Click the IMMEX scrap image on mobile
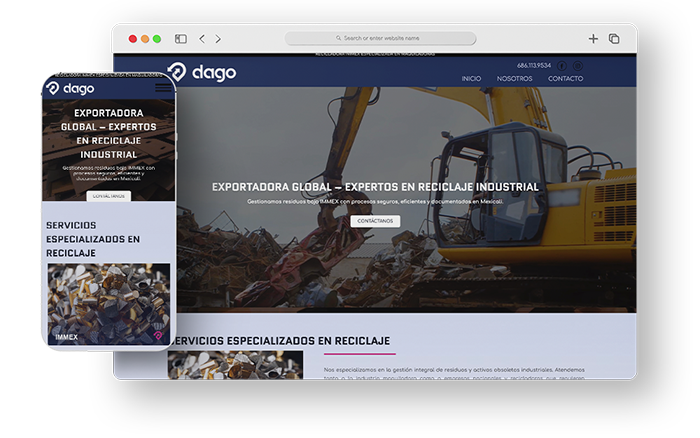The height and width of the screenshot is (438, 700). [108, 303]
